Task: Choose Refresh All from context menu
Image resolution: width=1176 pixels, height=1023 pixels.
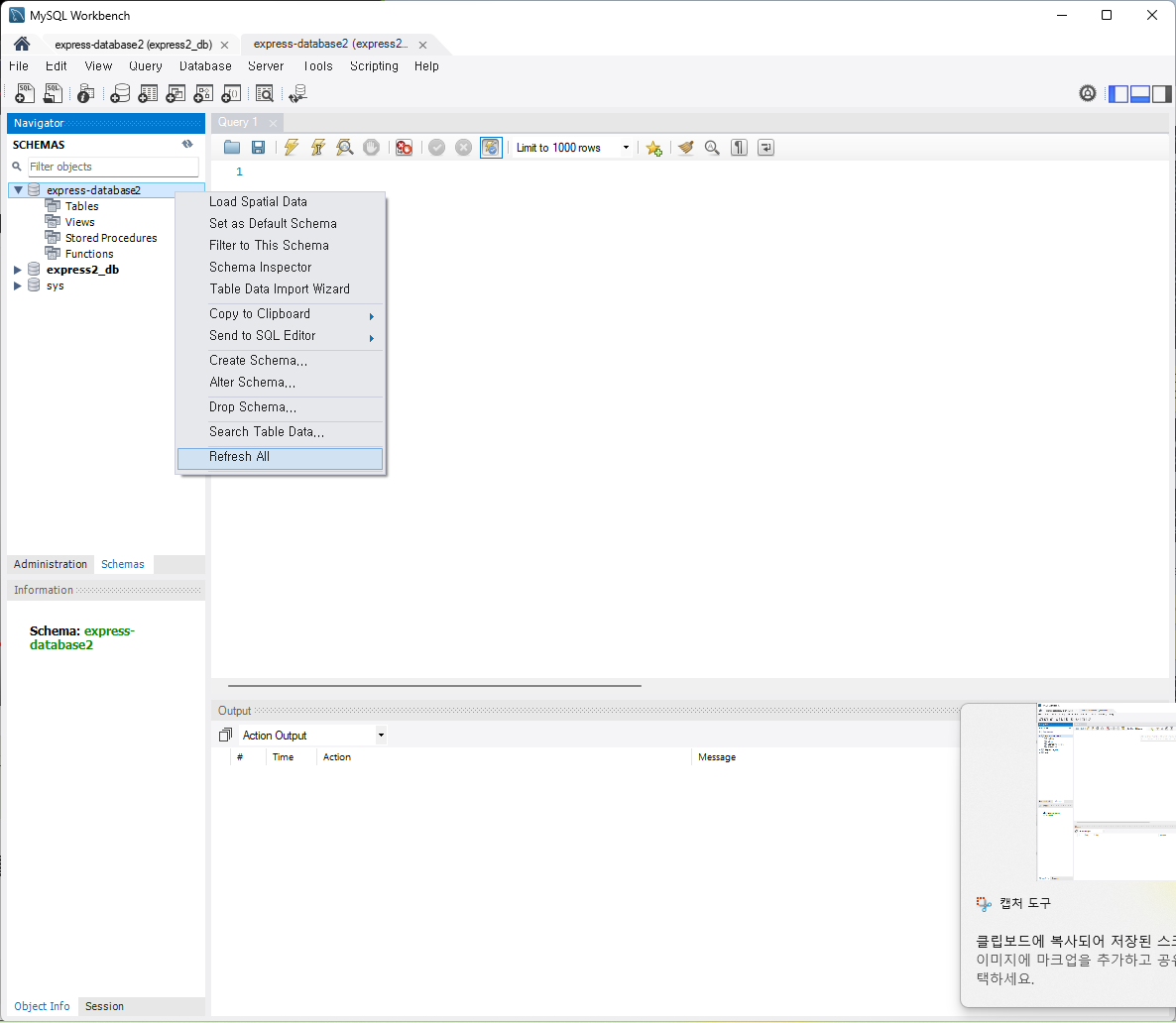Action: point(281,458)
